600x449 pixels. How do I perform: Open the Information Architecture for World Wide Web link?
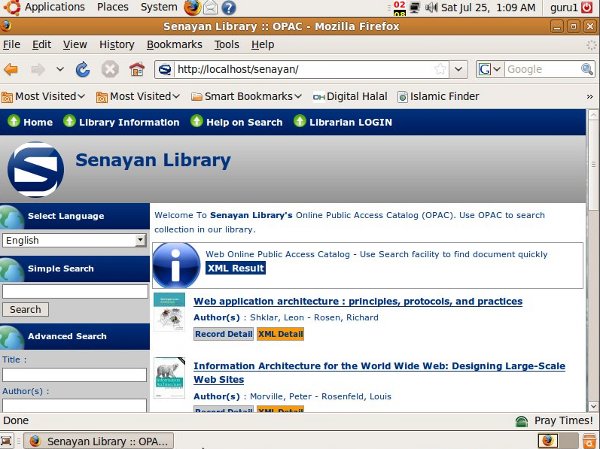click(x=379, y=373)
